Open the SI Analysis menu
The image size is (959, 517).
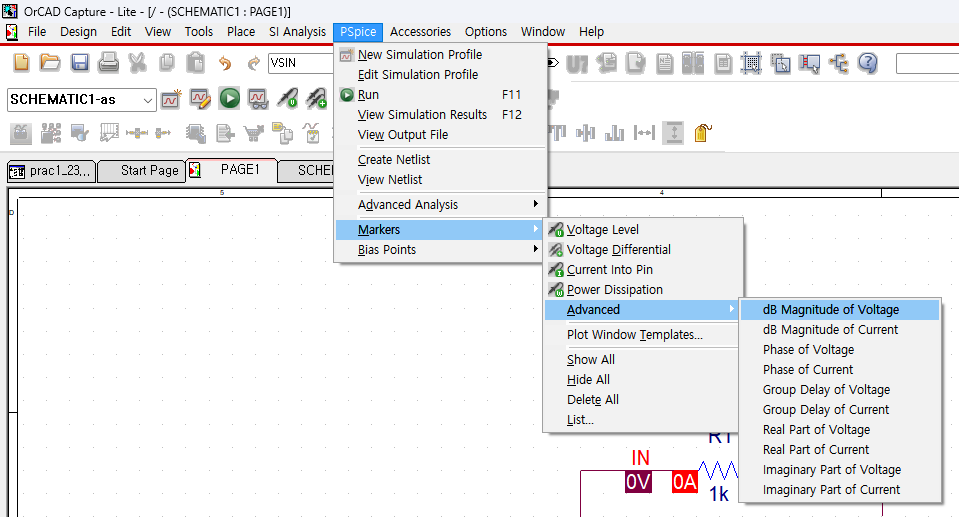point(297,32)
